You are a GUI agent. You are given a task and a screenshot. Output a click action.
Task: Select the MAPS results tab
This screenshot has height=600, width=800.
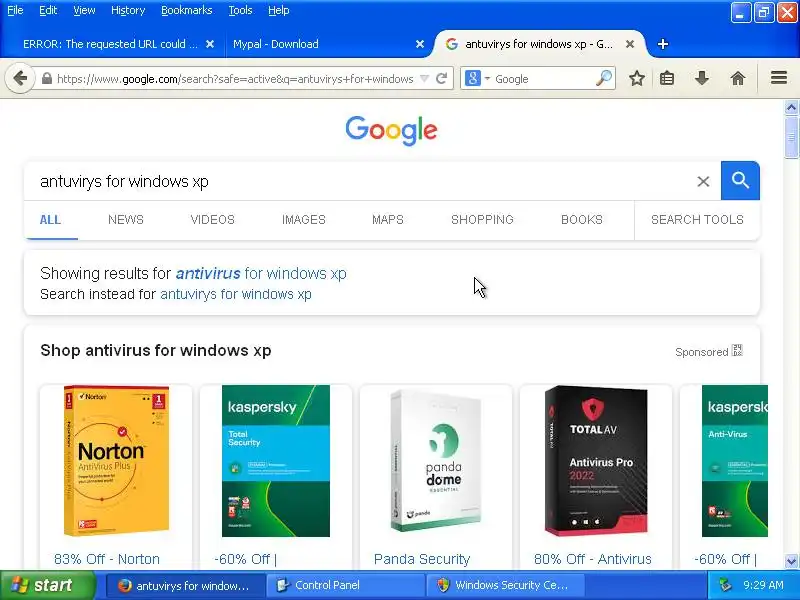387,220
